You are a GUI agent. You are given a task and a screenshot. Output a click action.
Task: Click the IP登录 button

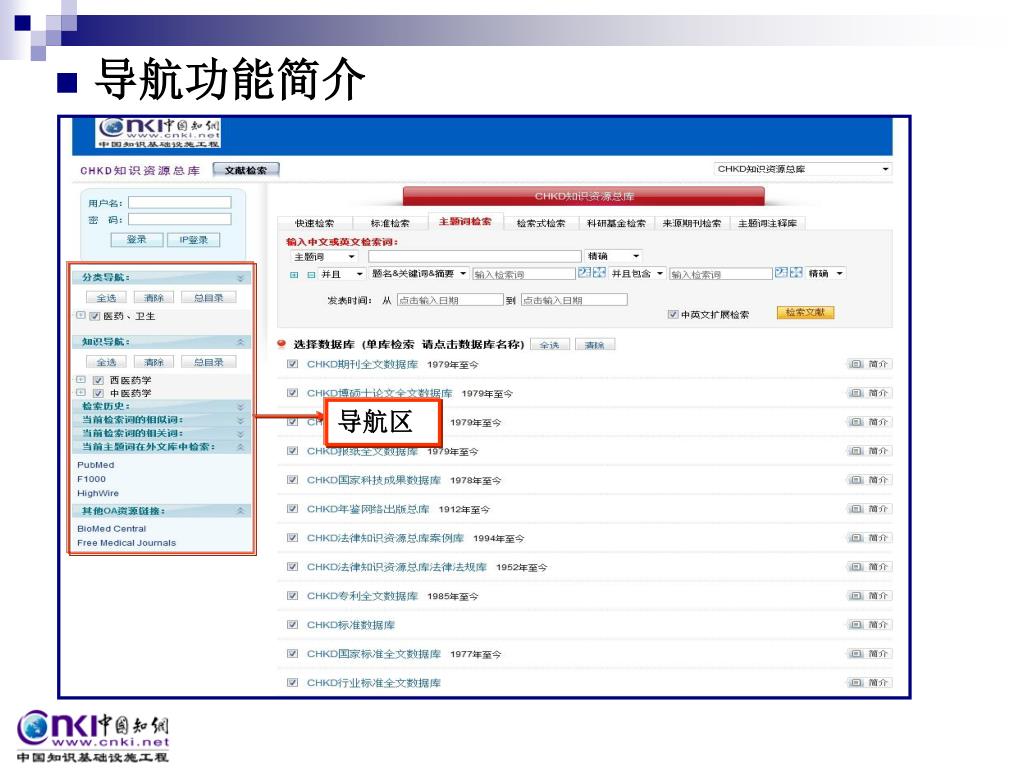tap(193, 240)
